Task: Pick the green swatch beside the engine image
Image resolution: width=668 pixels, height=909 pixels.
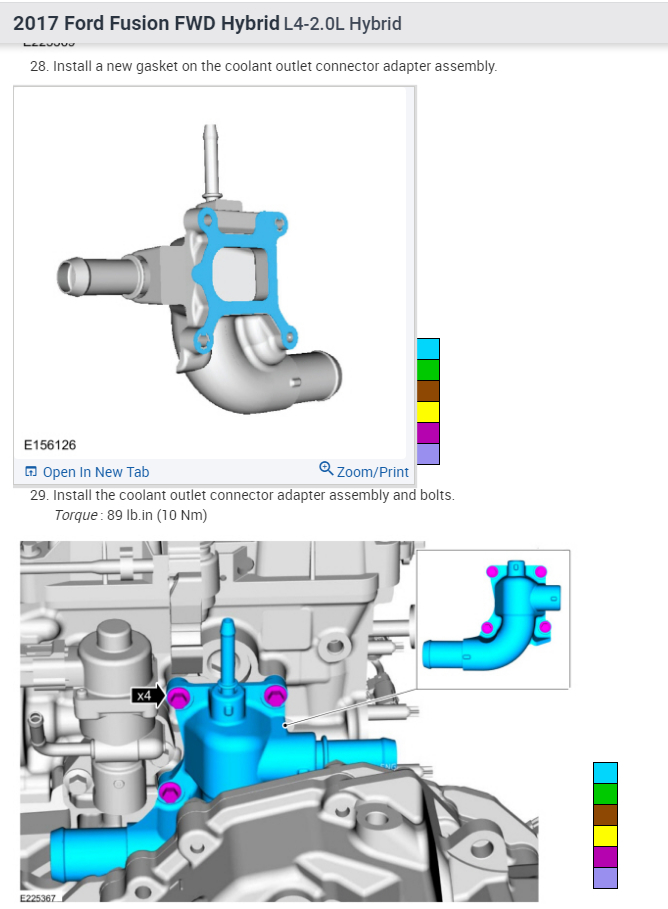Action: click(x=605, y=794)
